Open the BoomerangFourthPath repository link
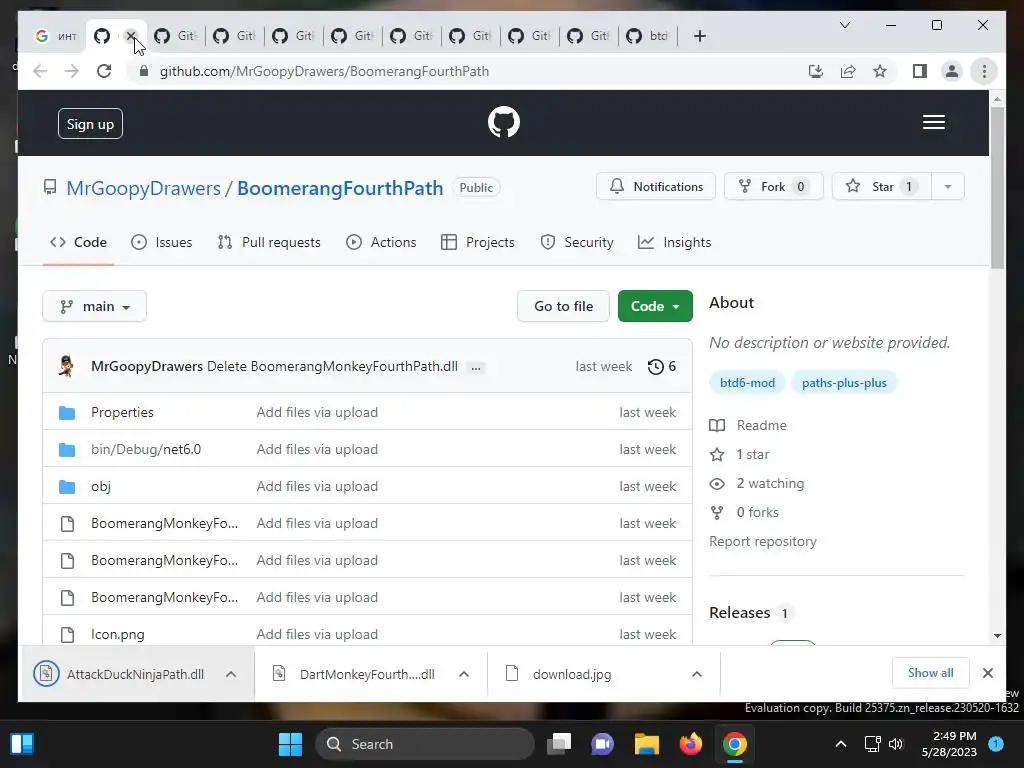This screenshot has width=1024, height=768. point(340,188)
